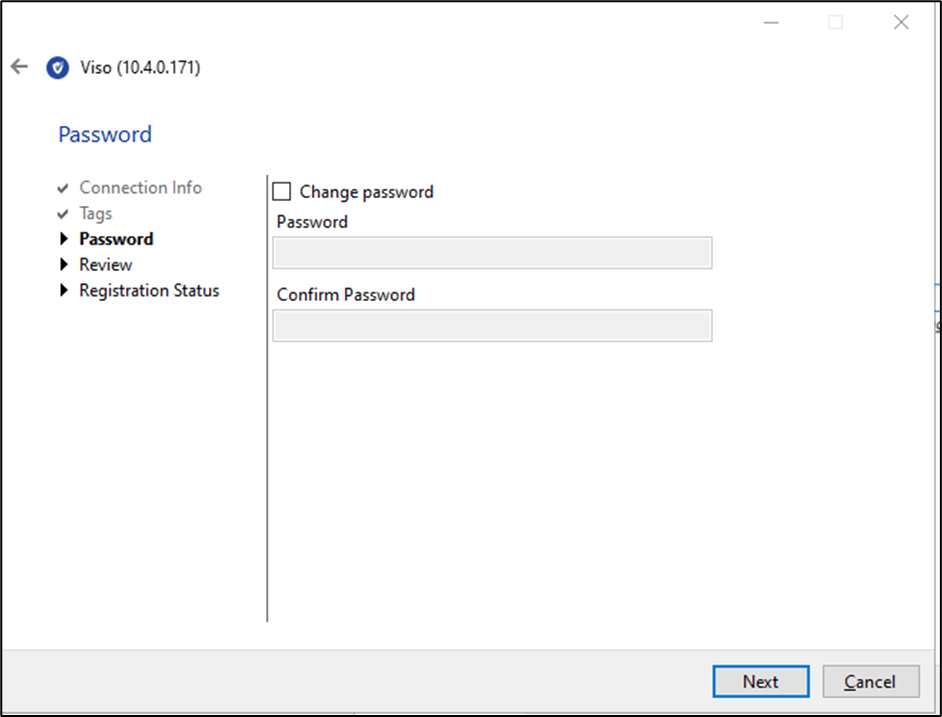Click the checkmark beside Tags
Image resolution: width=942 pixels, height=717 pixels.
pos(62,213)
